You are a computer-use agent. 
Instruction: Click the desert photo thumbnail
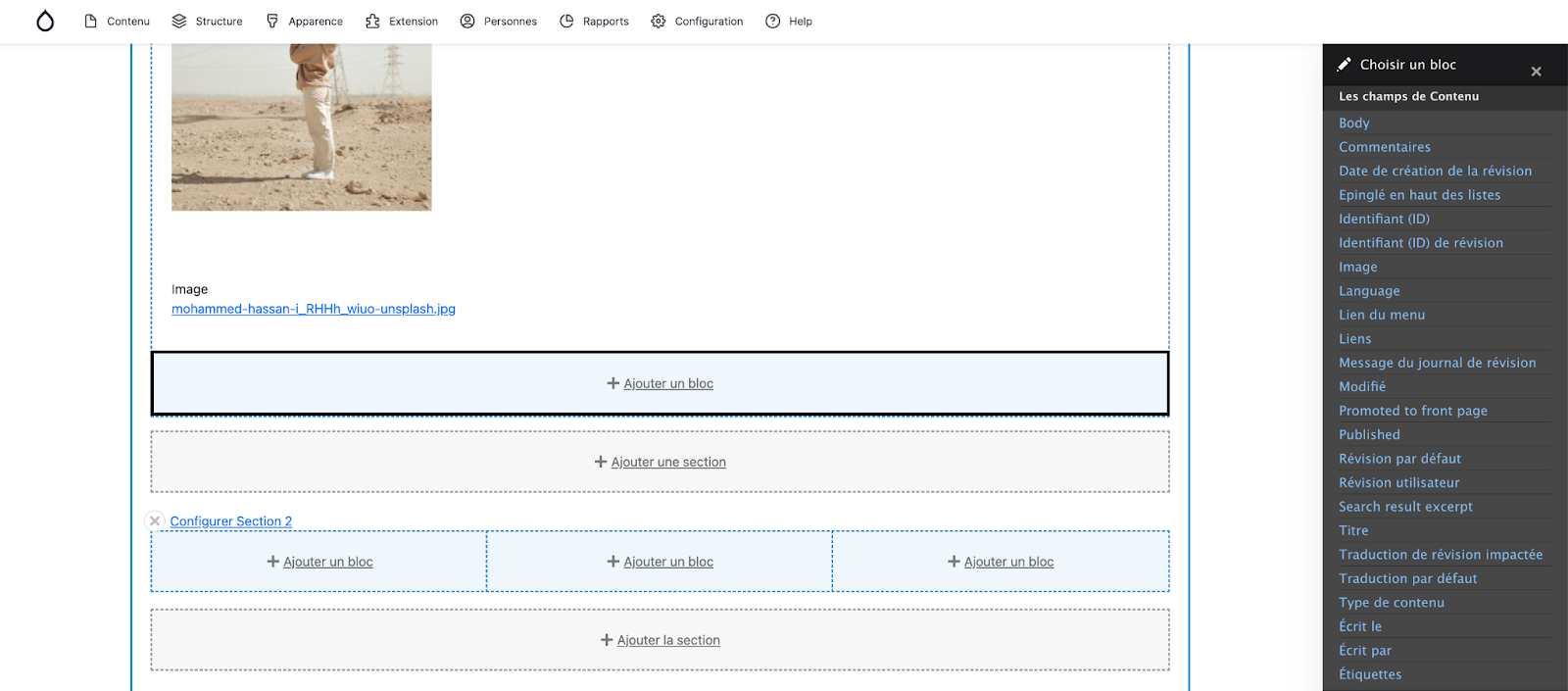point(302,127)
